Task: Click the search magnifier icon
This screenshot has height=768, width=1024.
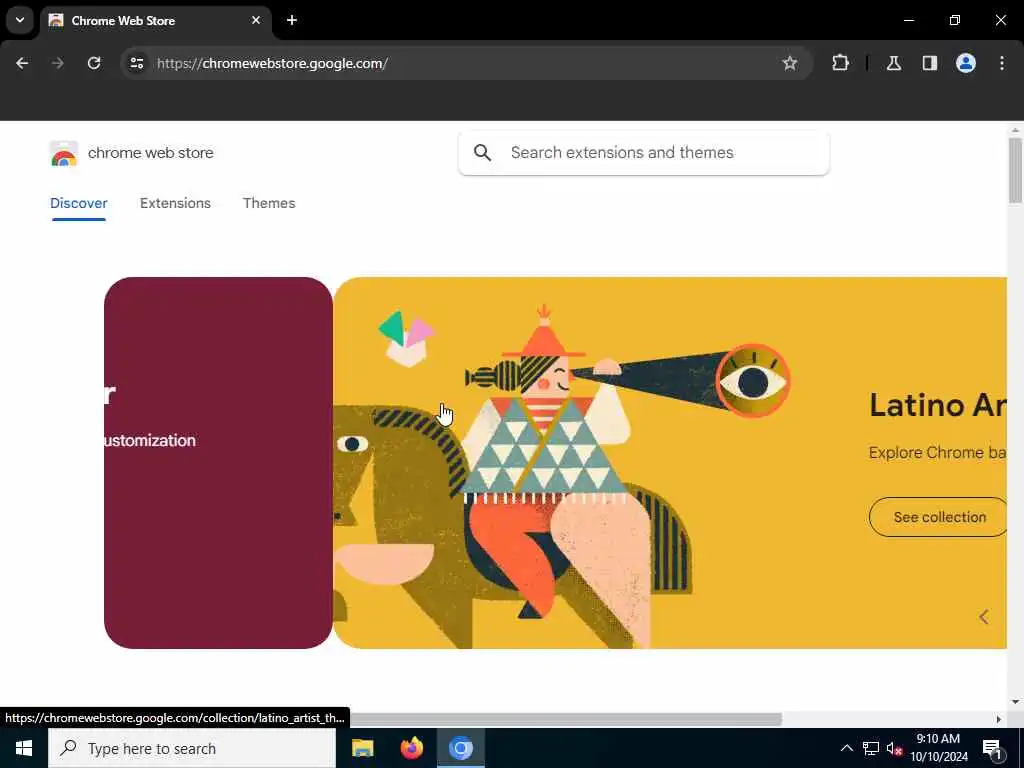Action: [483, 153]
